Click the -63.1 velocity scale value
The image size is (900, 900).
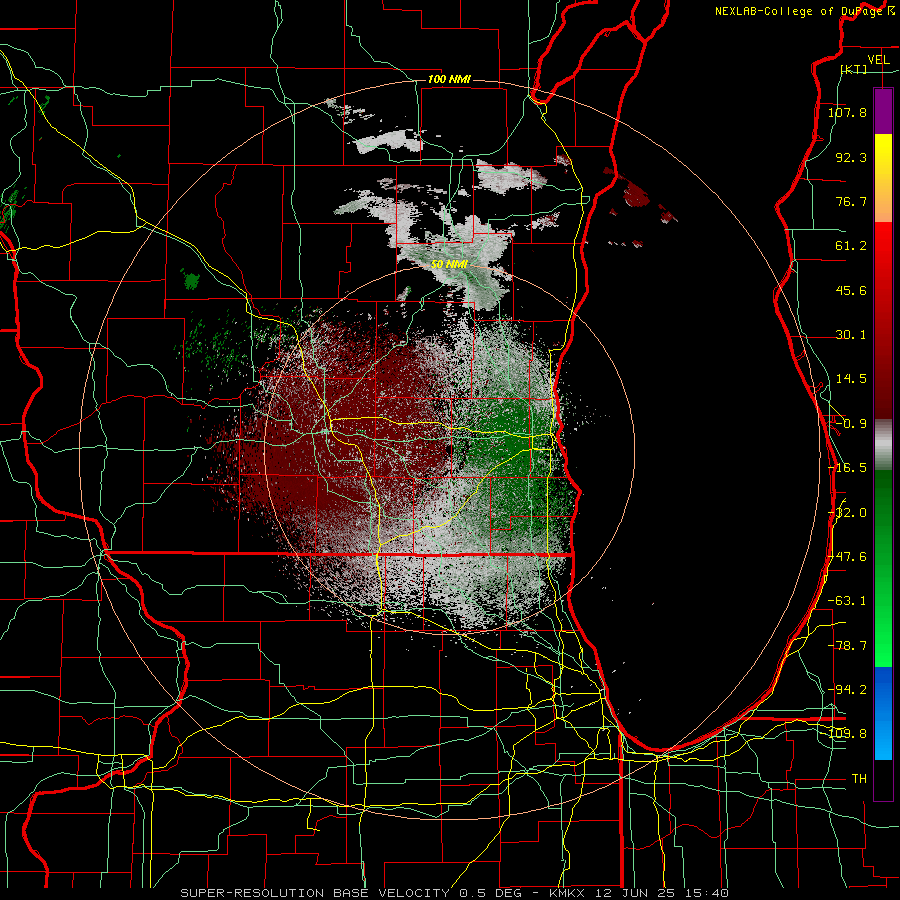pyautogui.click(x=847, y=601)
